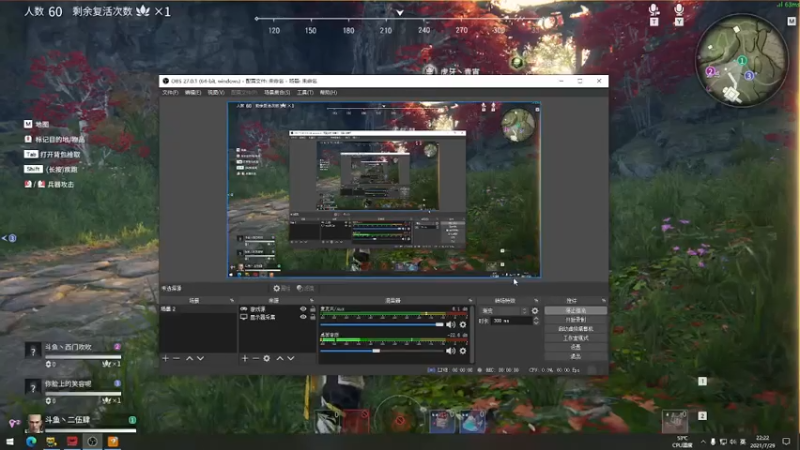Lock the 游戏源 source
800x450 pixels.
pyautogui.click(x=313, y=309)
